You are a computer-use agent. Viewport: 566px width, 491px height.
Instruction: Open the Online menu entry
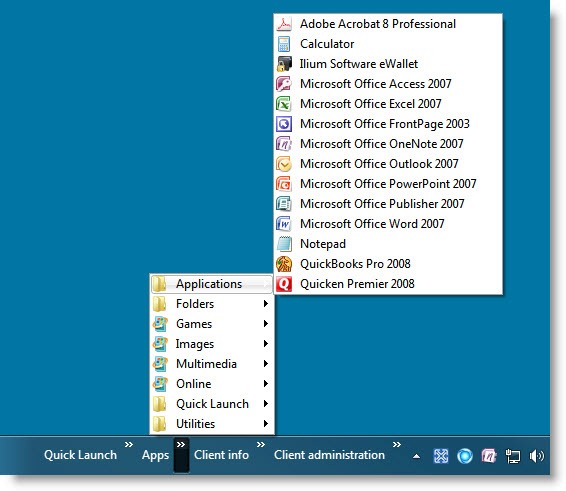pyautogui.click(x=212, y=384)
